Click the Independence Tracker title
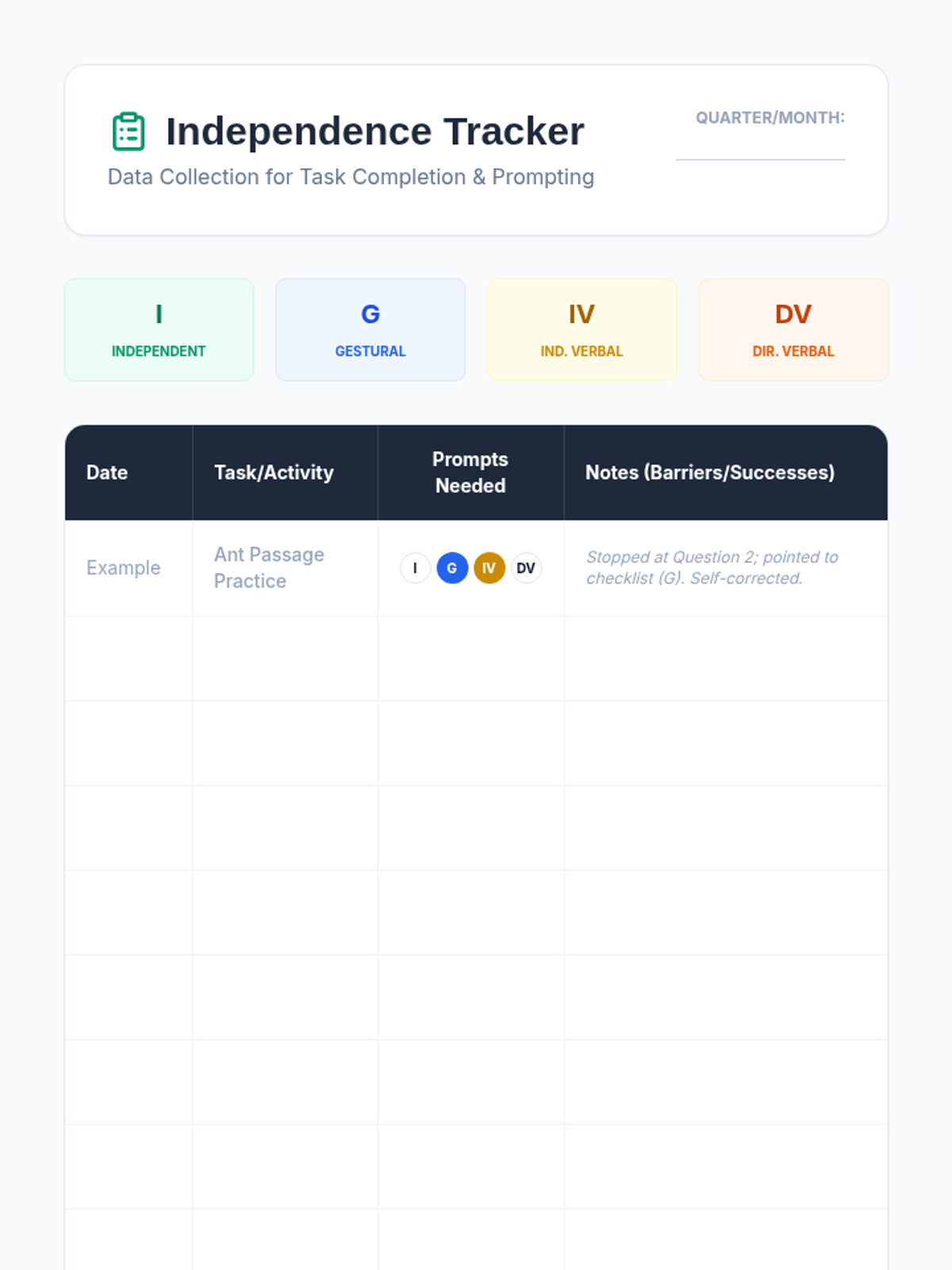This screenshot has width=952, height=1270. click(374, 132)
